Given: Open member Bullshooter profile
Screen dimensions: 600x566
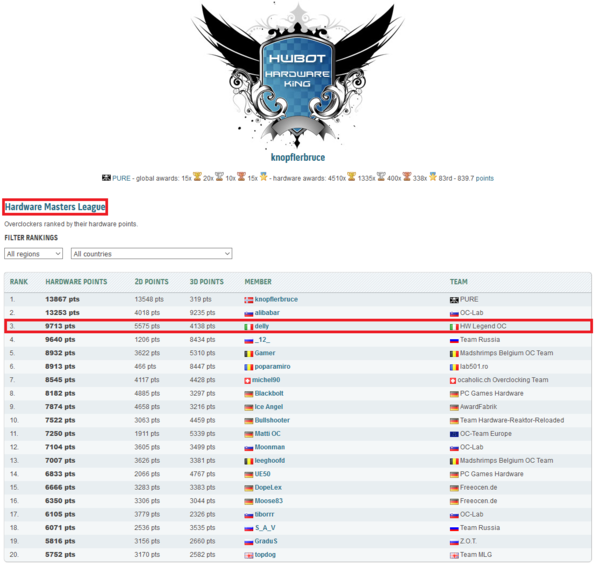Looking at the screenshot, I should (272, 420).
